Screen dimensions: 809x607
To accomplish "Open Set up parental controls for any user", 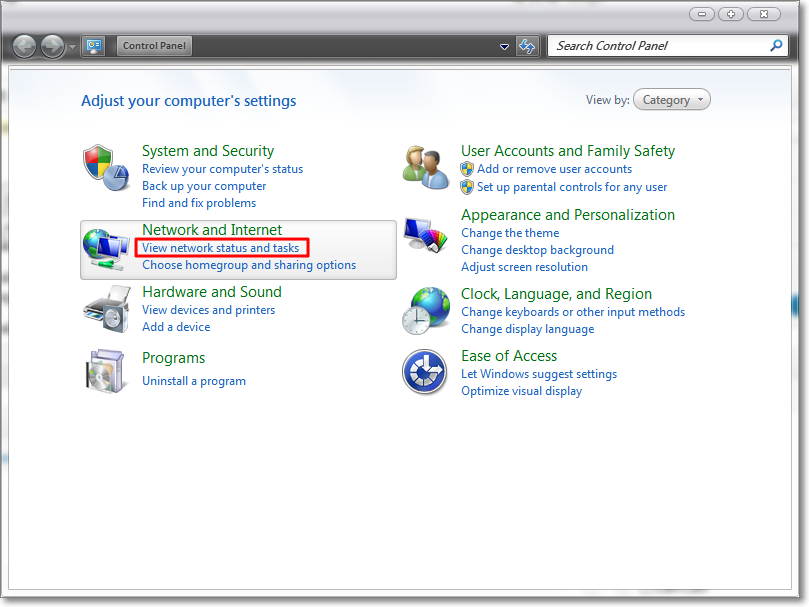I will (x=572, y=187).
